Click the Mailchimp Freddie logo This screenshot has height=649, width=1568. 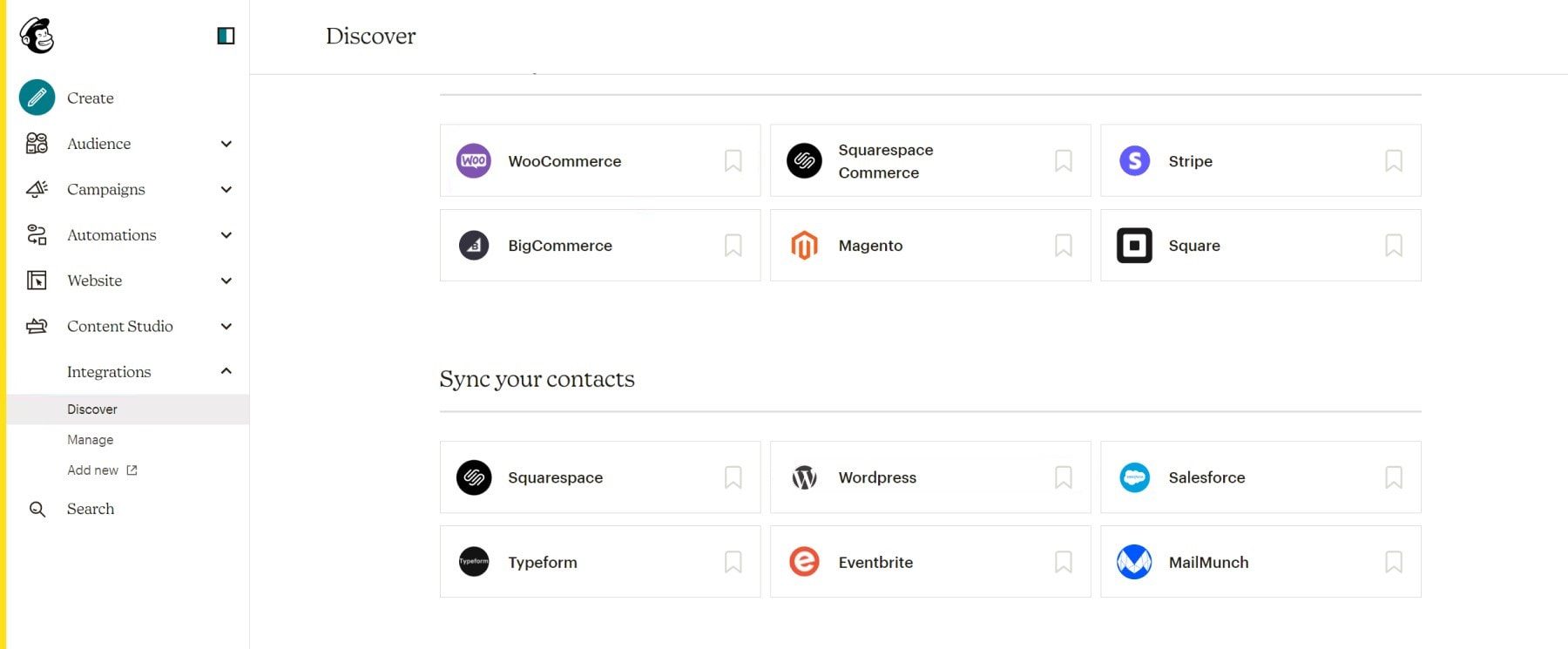point(37,36)
